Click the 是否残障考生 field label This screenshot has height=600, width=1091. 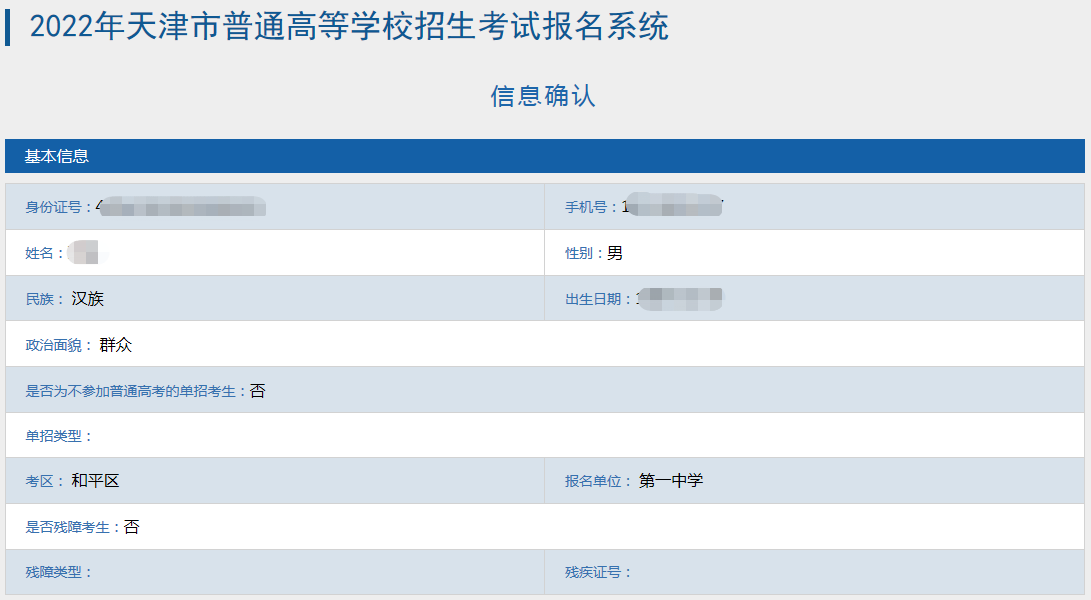pos(70,527)
